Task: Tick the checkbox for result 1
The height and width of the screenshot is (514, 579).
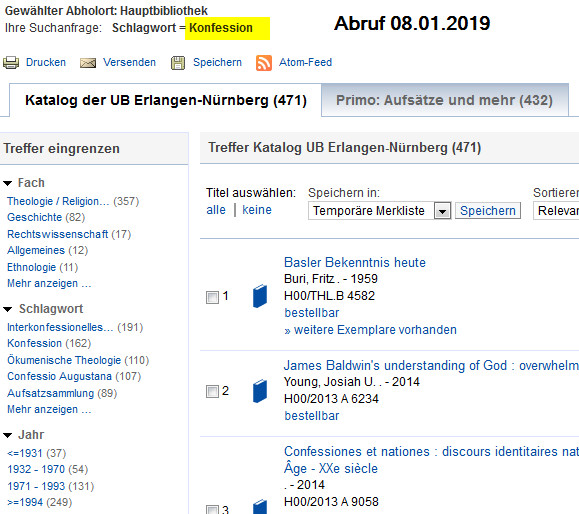Action: [x=212, y=297]
